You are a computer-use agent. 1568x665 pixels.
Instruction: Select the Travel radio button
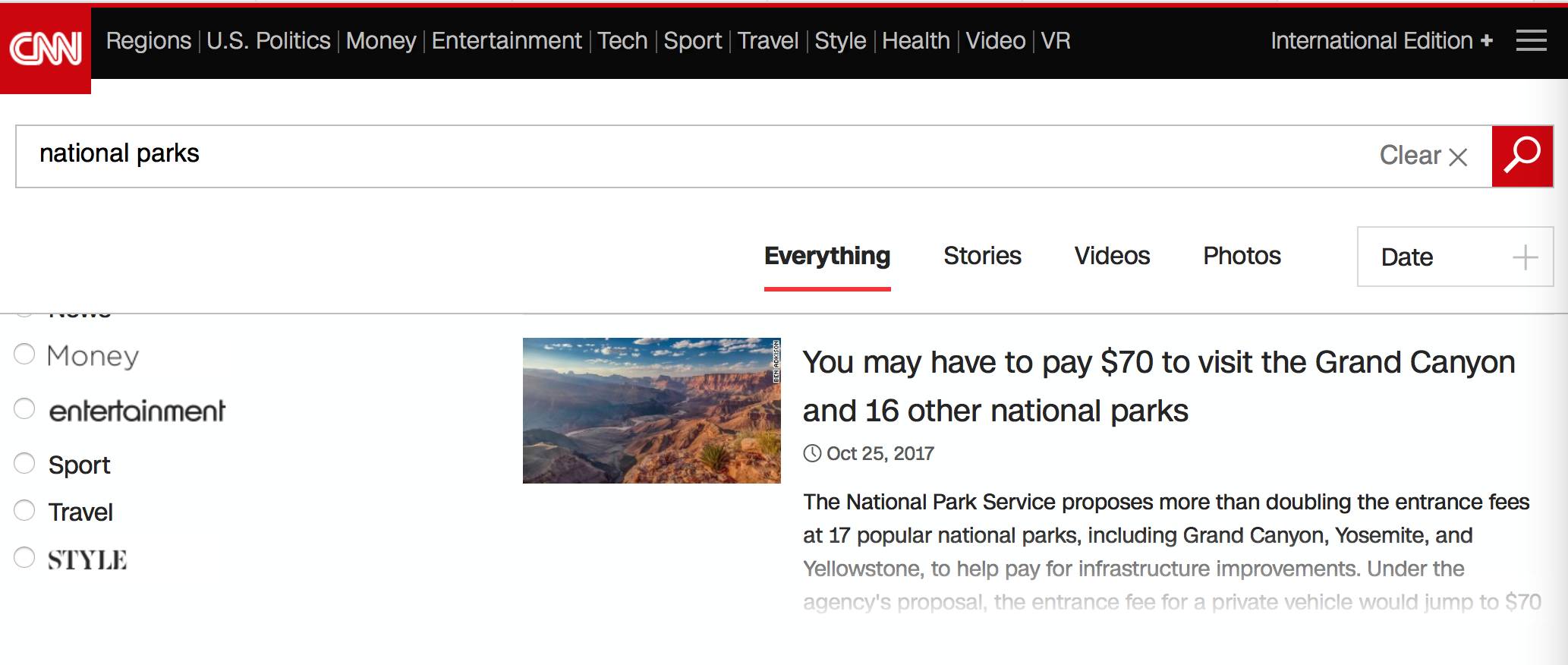click(24, 510)
